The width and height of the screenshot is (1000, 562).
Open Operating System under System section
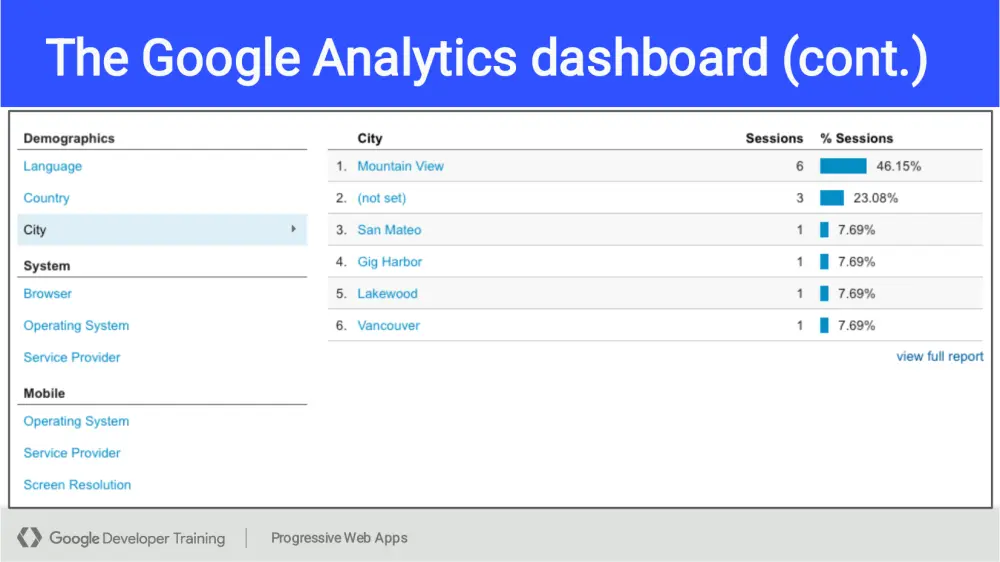76,326
